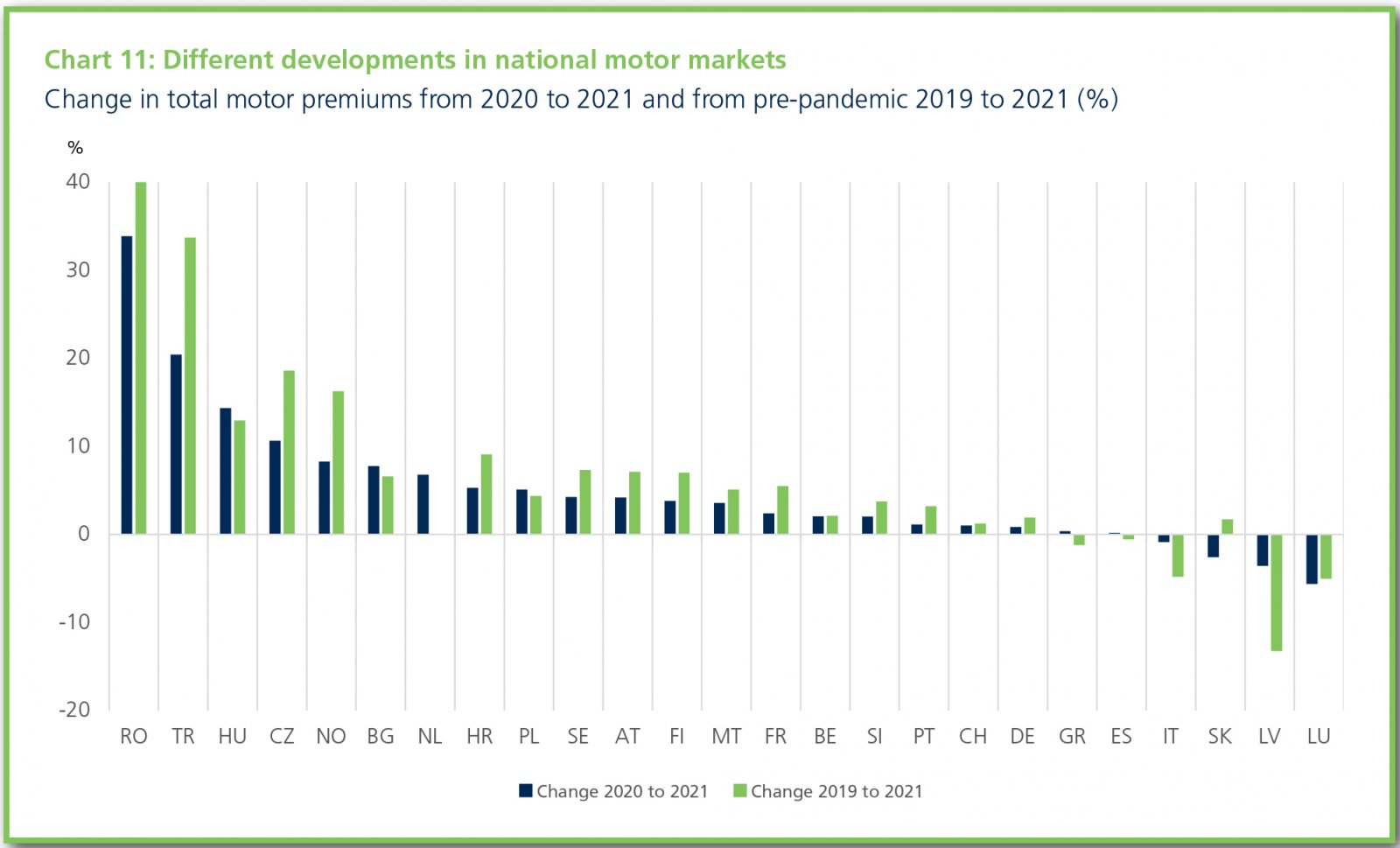Click the Chart 11 green title text
The image size is (1400, 848).
pos(415,60)
